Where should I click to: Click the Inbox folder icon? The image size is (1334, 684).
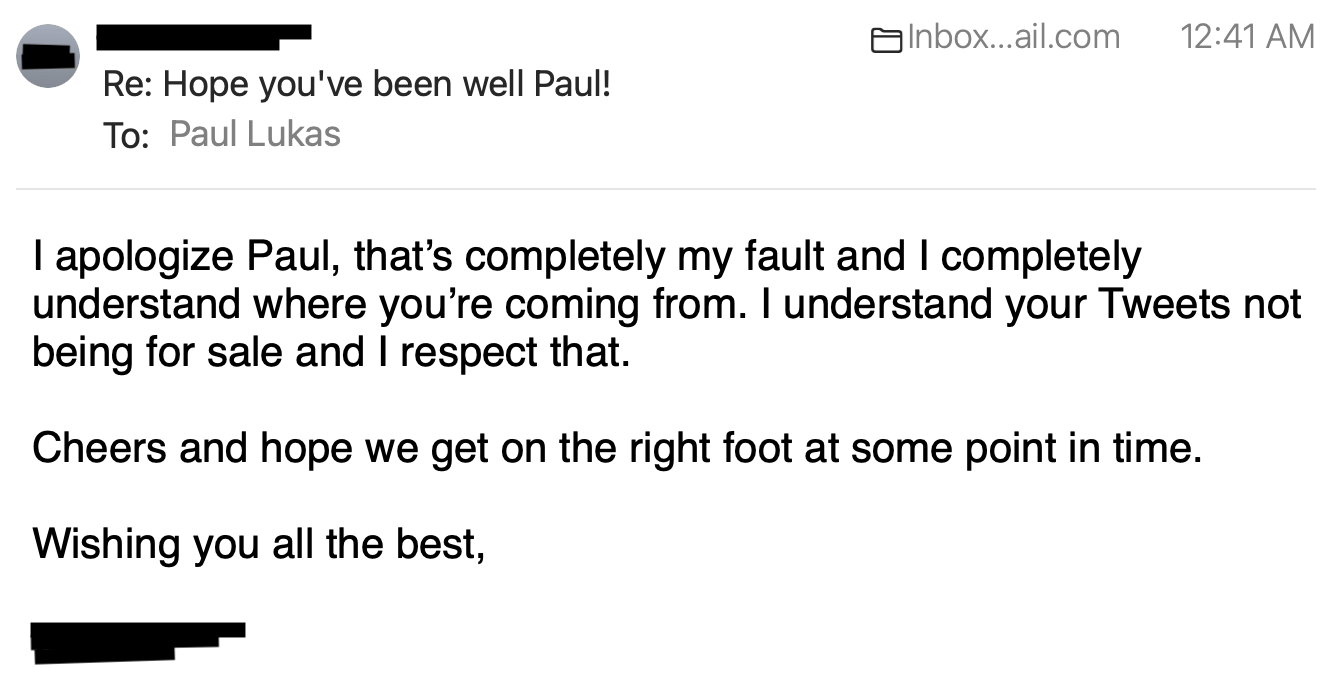(x=887, y=40)
